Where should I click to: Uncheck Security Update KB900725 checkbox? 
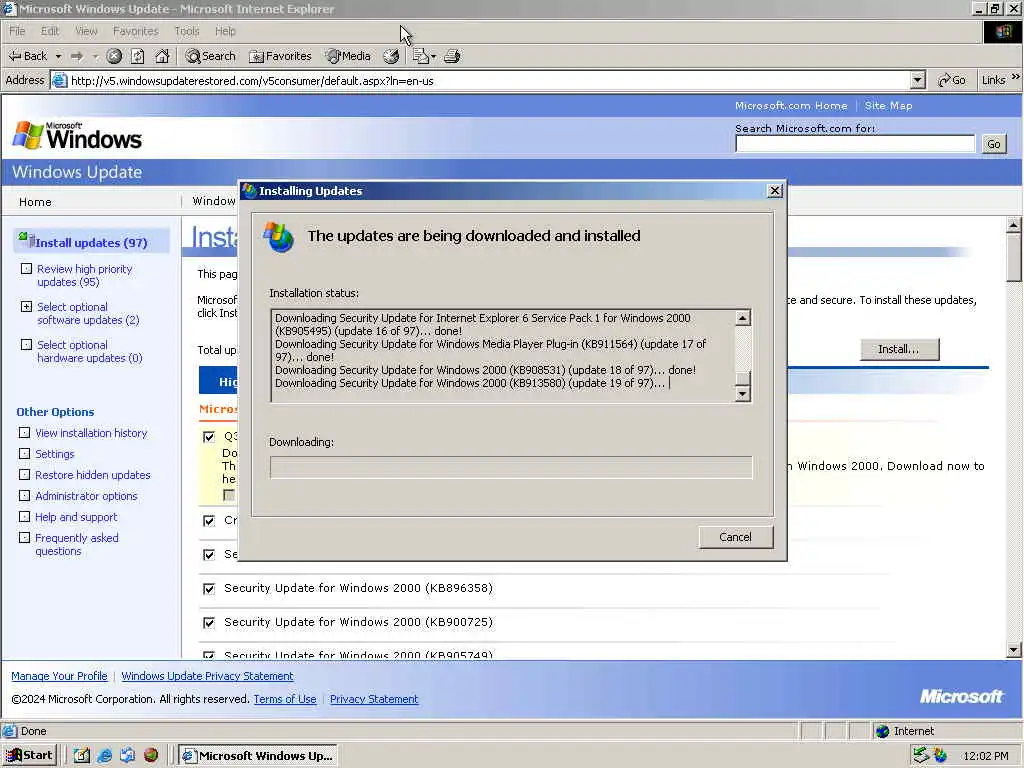tap(209, 622)
